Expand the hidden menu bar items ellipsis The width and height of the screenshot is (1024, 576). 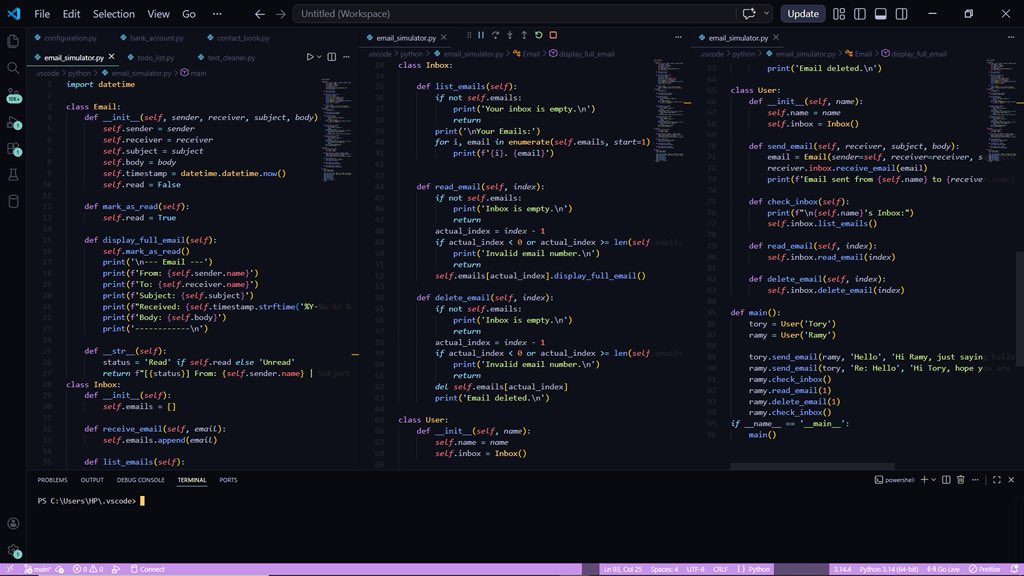[x=217, y=14]
